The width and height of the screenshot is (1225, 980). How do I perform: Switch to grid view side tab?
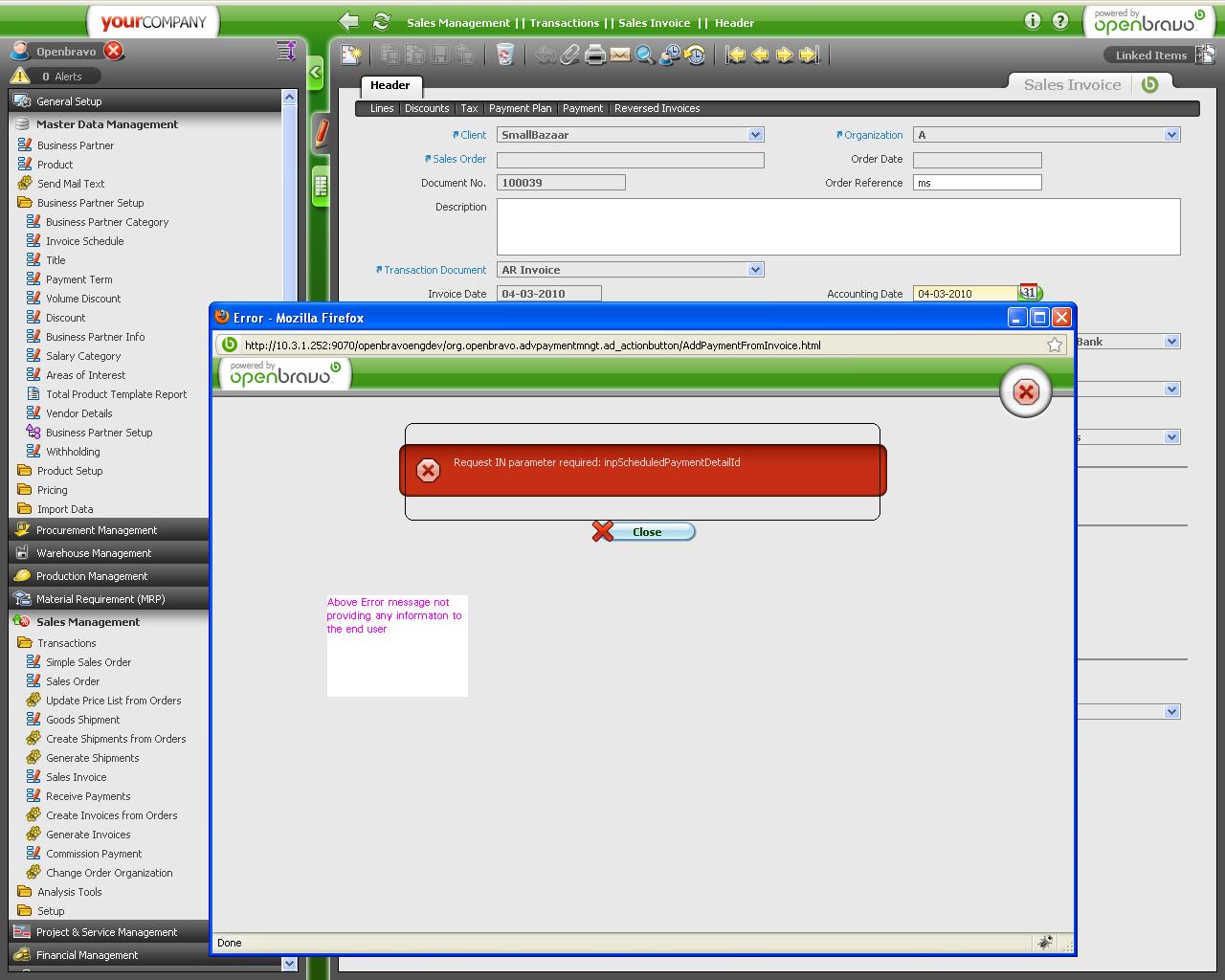(321, 186)
